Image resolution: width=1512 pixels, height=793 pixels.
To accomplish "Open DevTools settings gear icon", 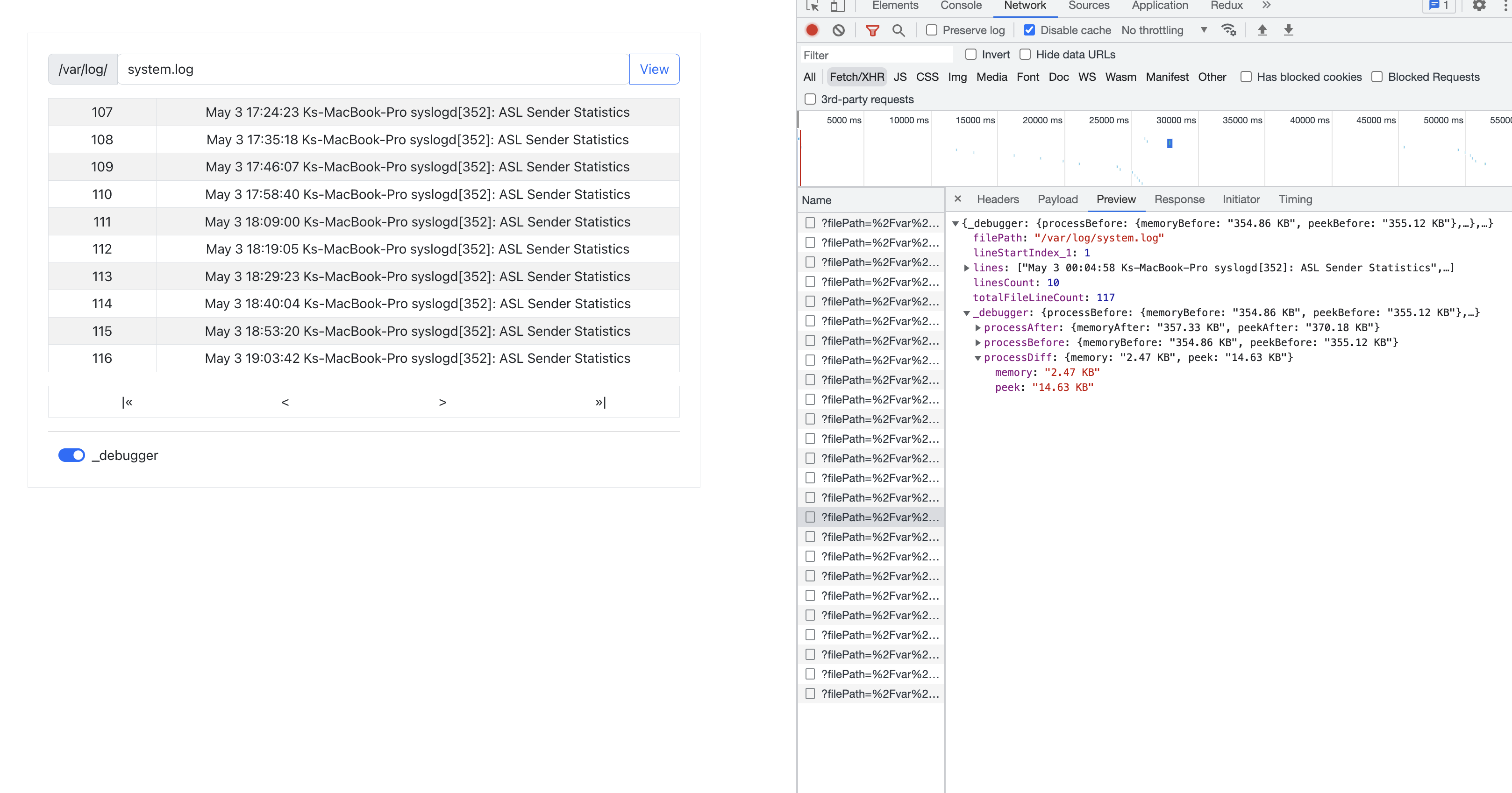I will (1478, 6).
